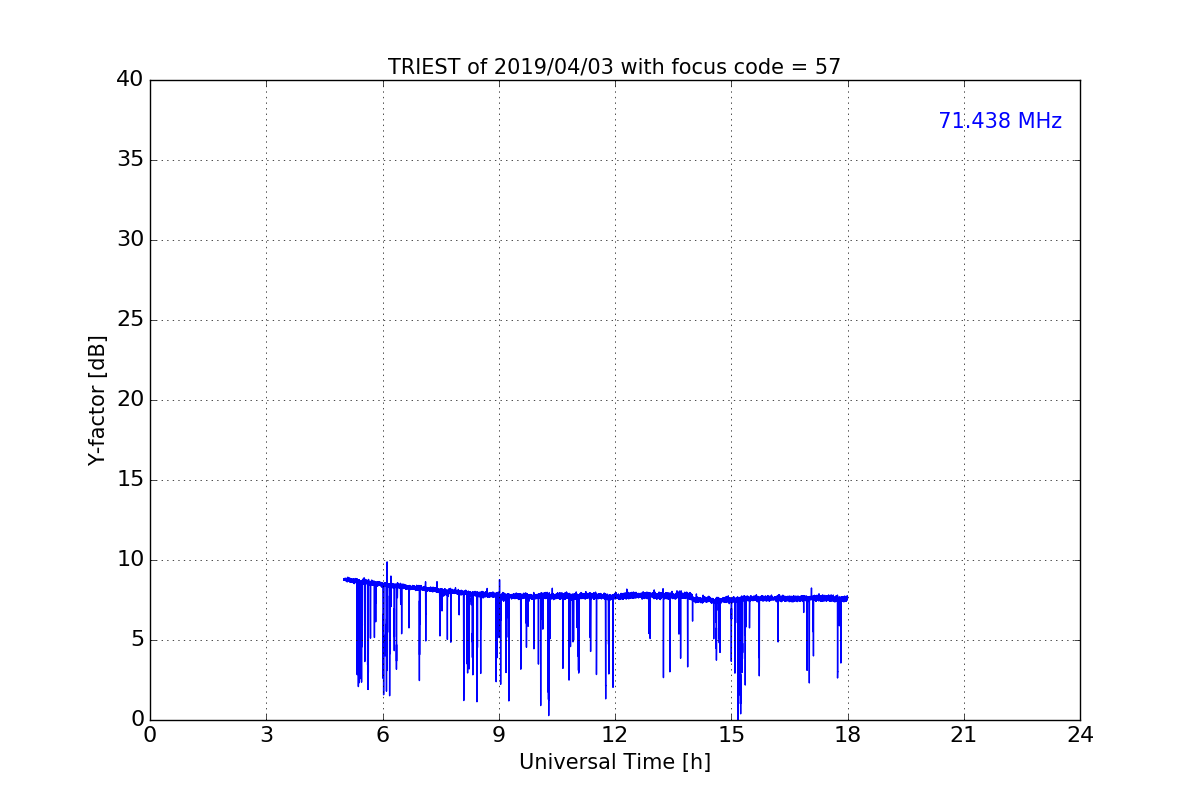Click y-axis tick value 15
Image resolution: width=1200 pixels, height=800 pixels.
click(130, 480)
